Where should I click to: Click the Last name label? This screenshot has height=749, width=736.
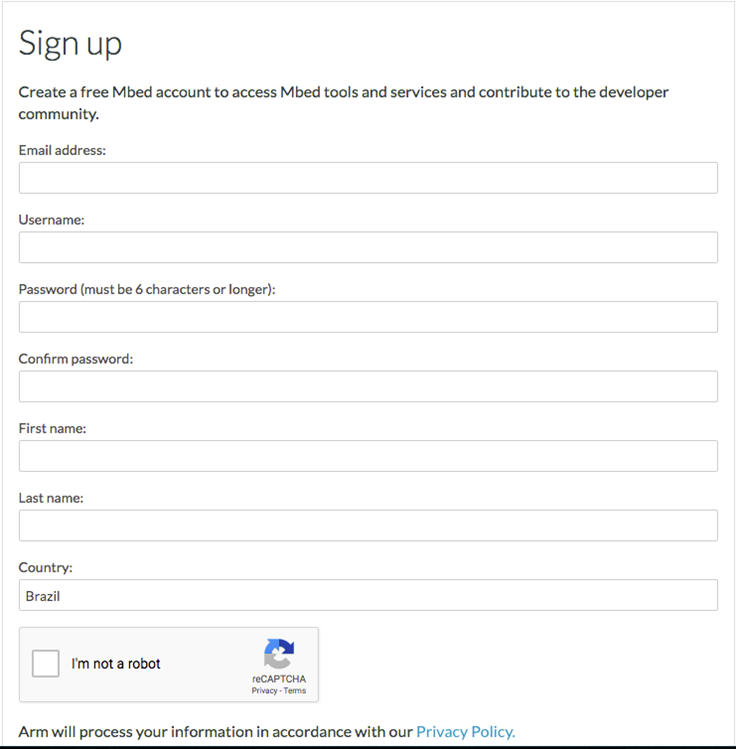pyautogui.click(x=51, y=498)
